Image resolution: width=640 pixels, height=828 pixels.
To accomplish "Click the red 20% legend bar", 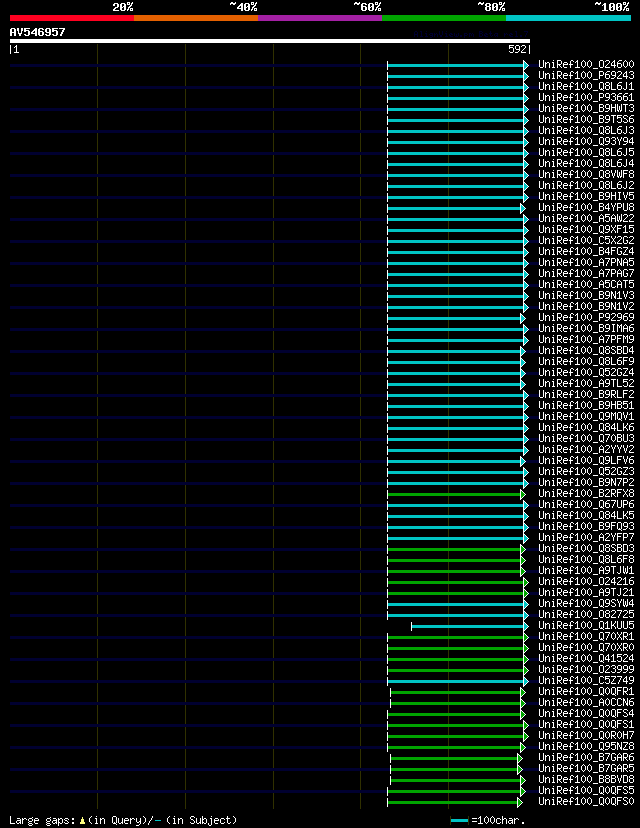I will (72, 18).
